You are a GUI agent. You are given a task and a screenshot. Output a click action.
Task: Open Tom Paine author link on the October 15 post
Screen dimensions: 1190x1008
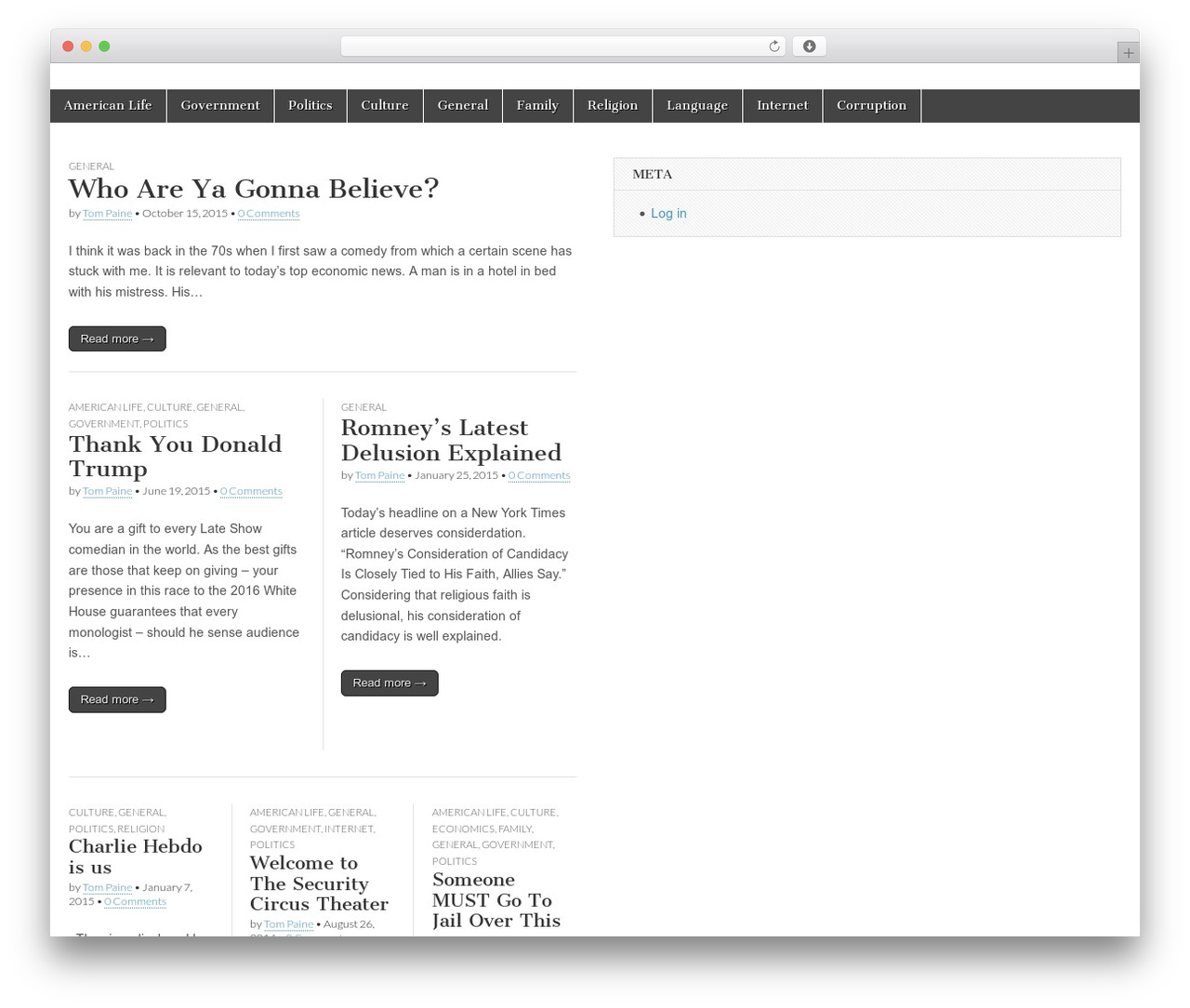(107, 213)
